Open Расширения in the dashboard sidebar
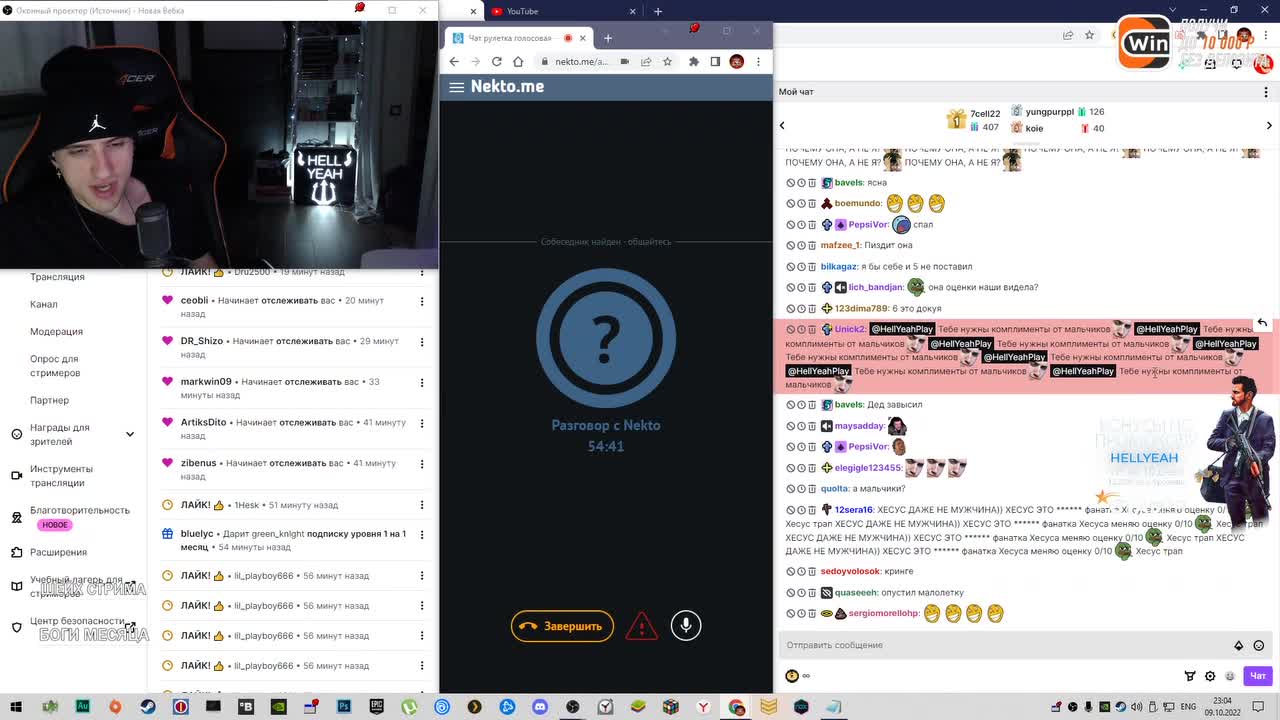 tap(58, 552)
